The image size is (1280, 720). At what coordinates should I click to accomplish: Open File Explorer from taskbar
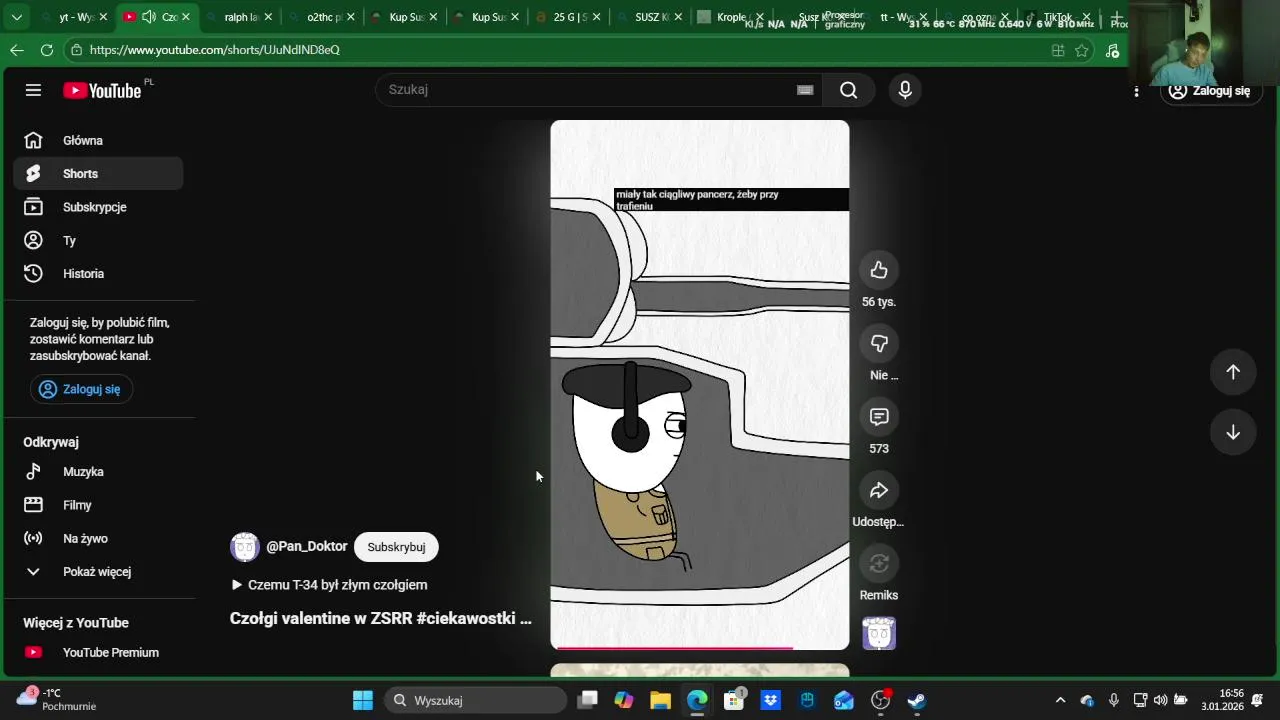tap(661, 700)
